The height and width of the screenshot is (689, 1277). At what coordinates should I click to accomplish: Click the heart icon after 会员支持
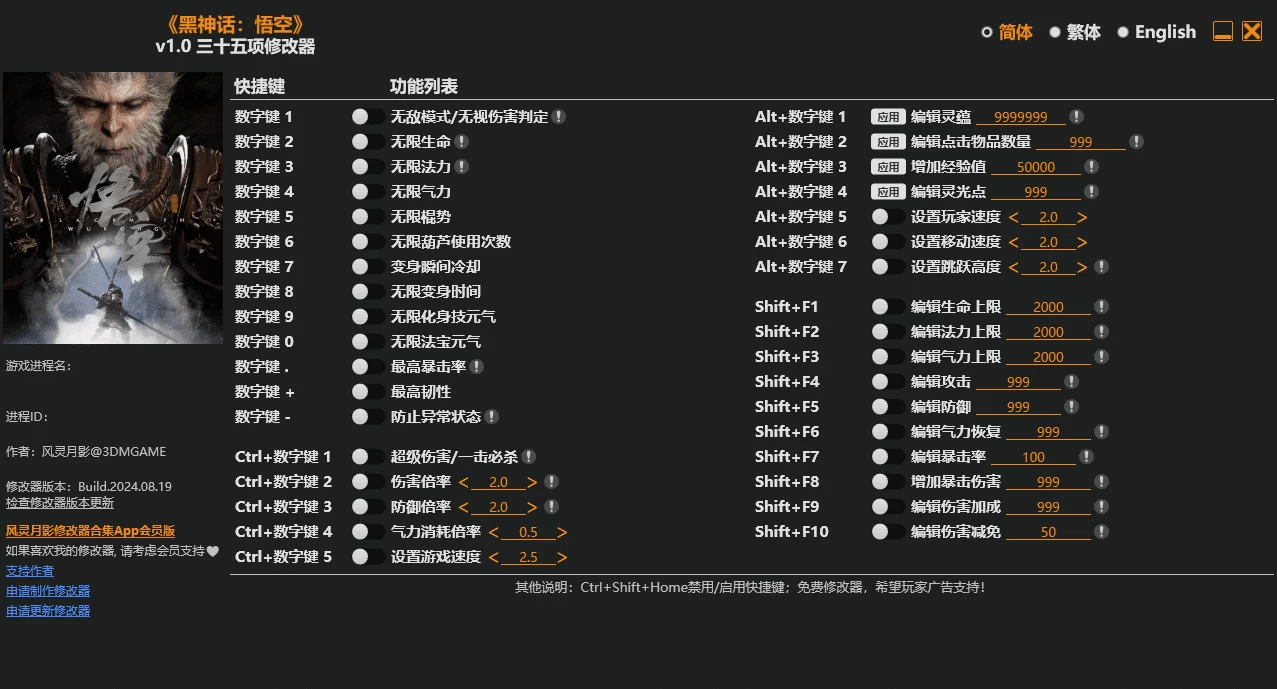coord(212,551)
